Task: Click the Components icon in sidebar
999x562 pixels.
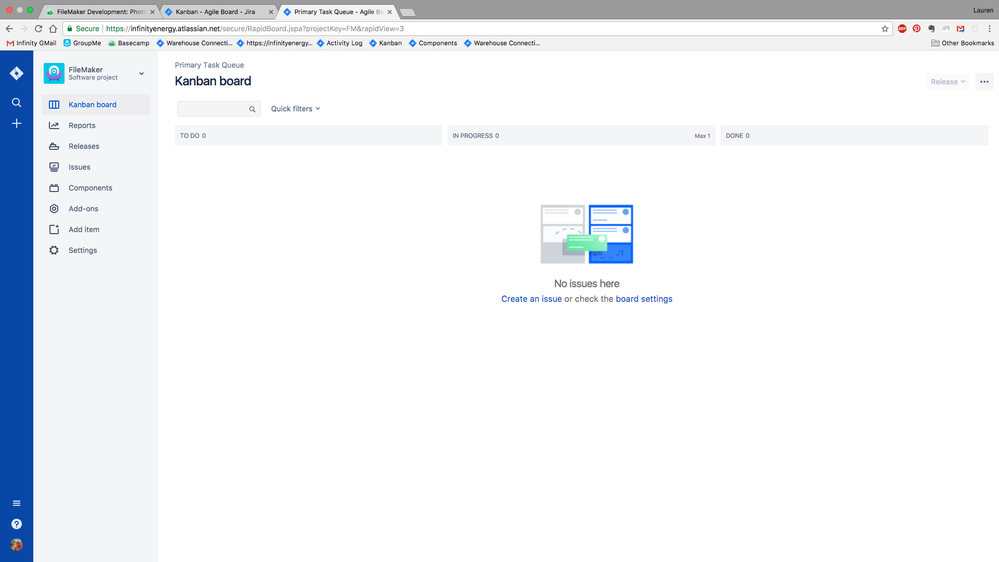Action: (54, 188)
